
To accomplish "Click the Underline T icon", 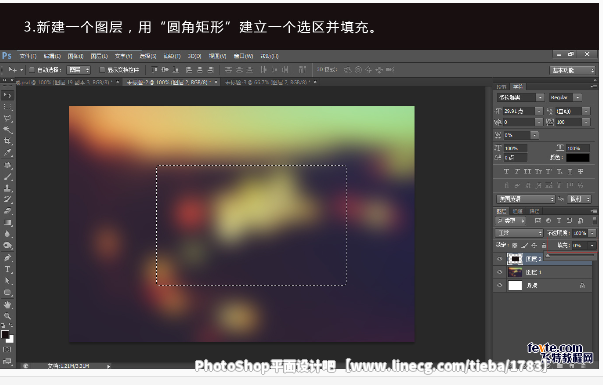I will 570,172.
